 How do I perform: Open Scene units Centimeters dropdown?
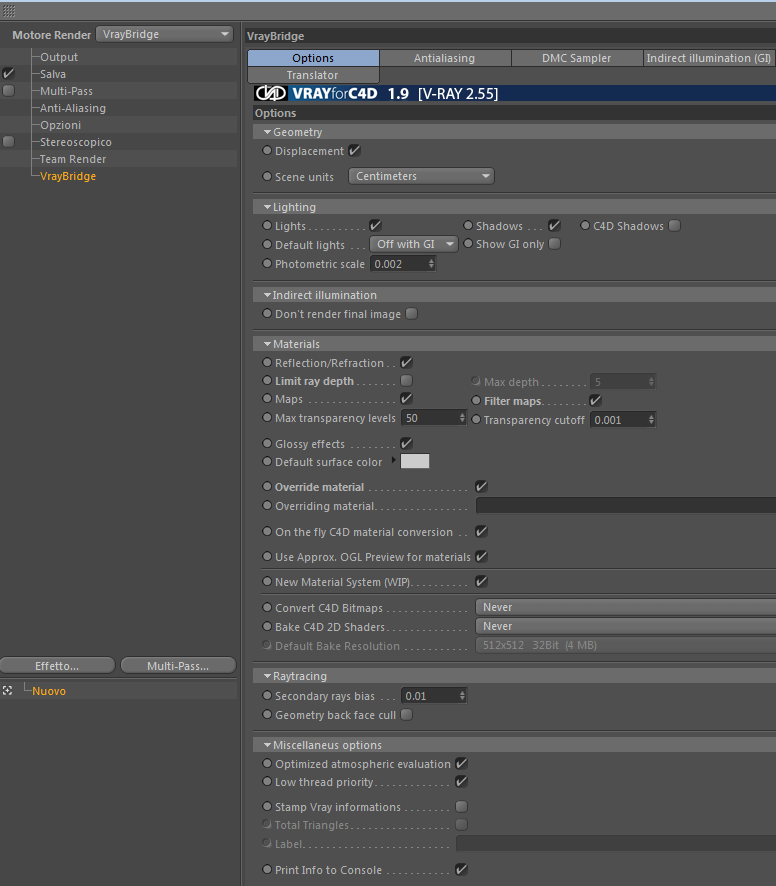click(x=422, y=176)
